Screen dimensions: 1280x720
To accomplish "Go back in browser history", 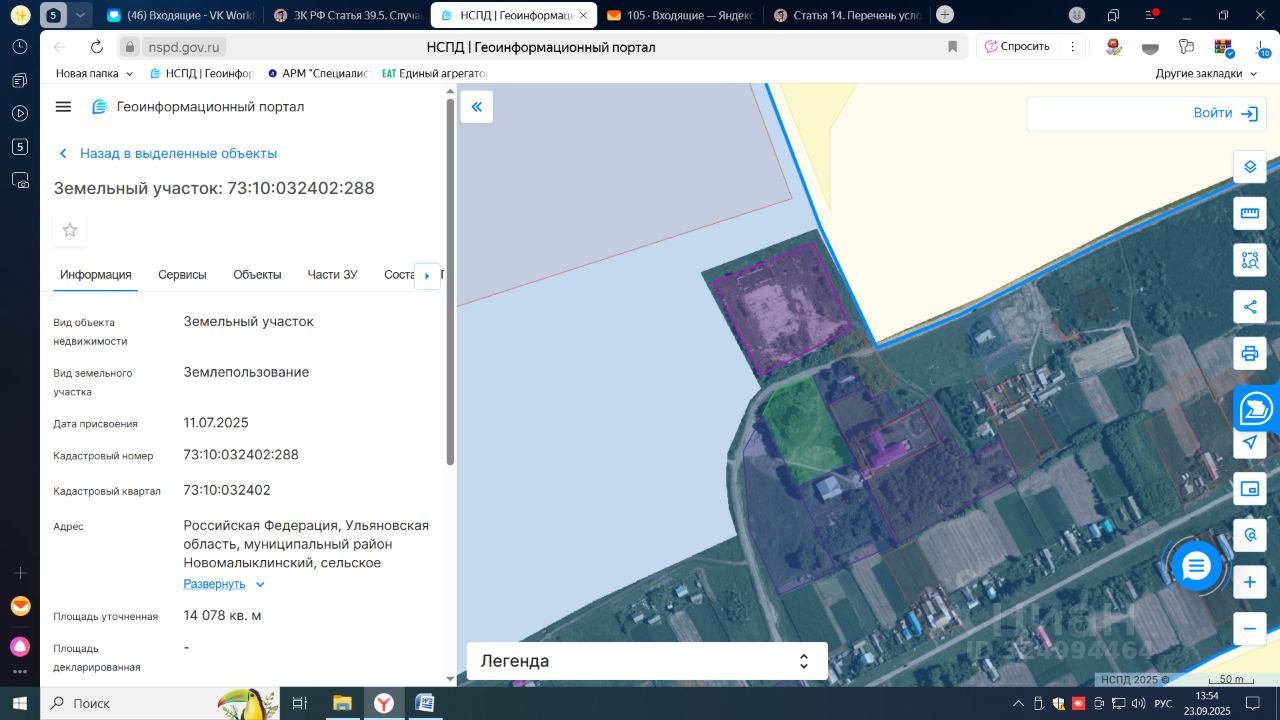I will tap(60, 47).
